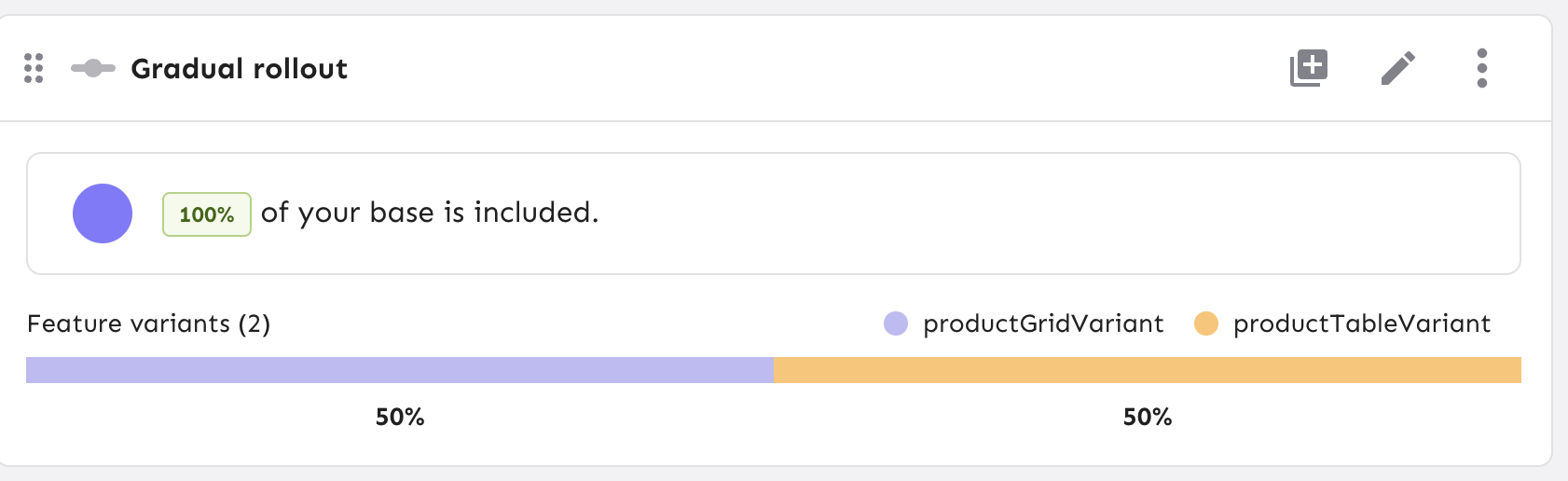Click the Gradual rollout title

coord(240,69)
